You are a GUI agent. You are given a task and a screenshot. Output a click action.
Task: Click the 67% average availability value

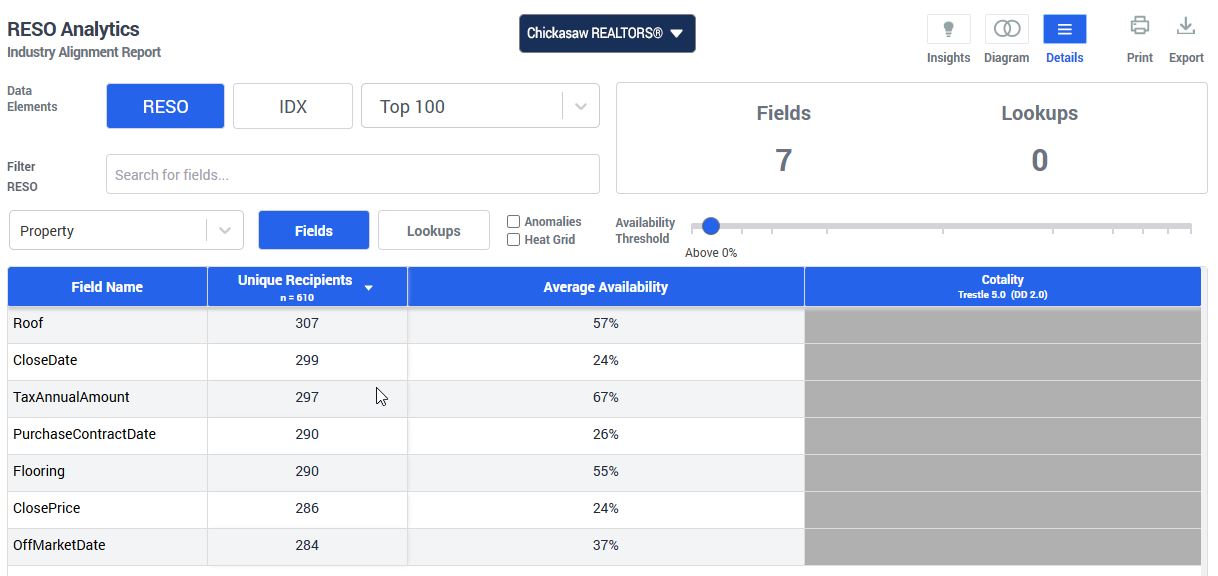[606, 397]
